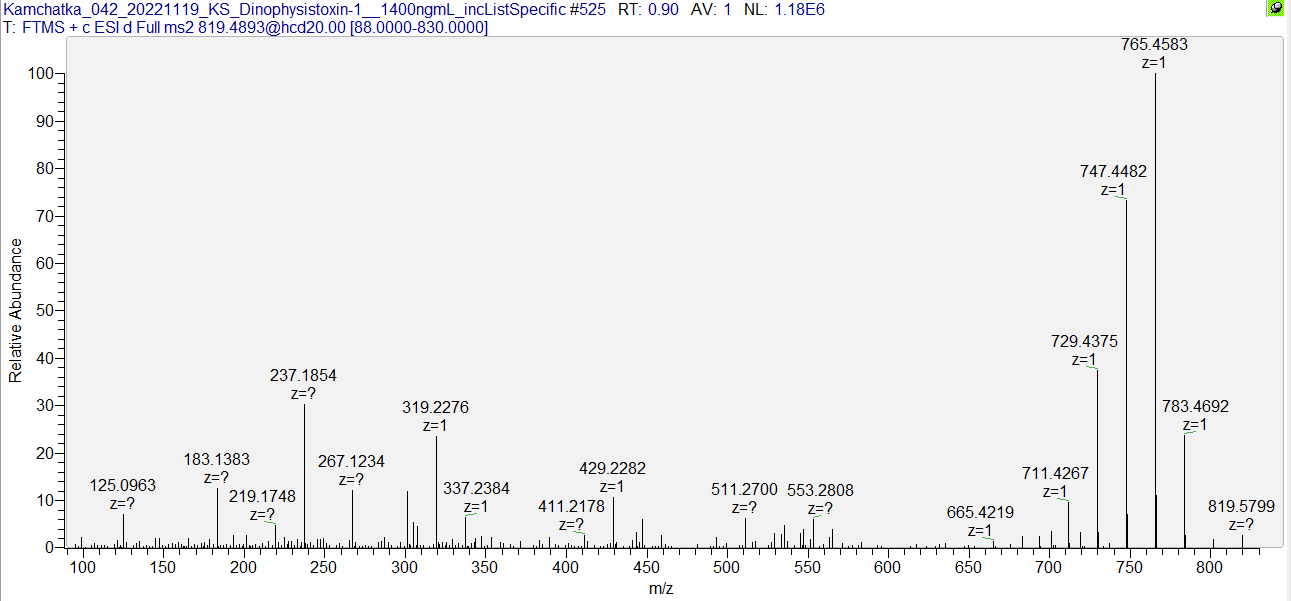The image size is (1291, 601).
Task: Select the 511.2700 peak label
Action: 744,490
